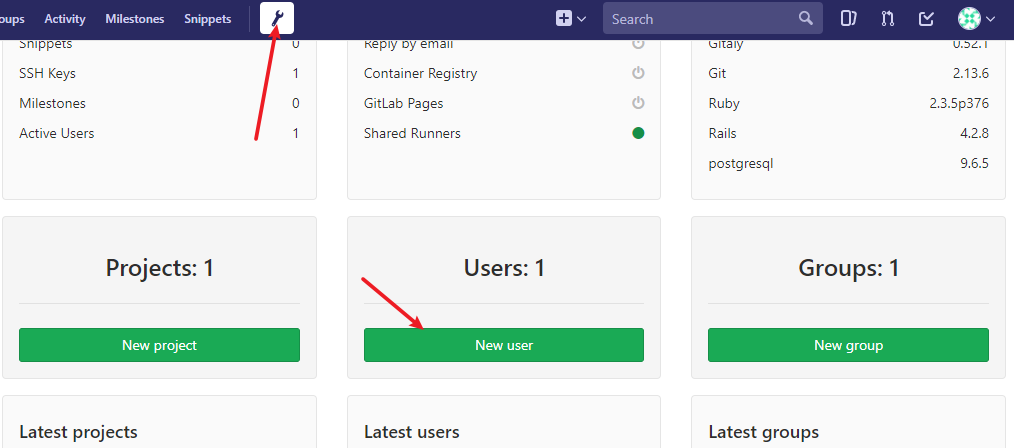
Task: Open the issues board icon
Action: 848,19
